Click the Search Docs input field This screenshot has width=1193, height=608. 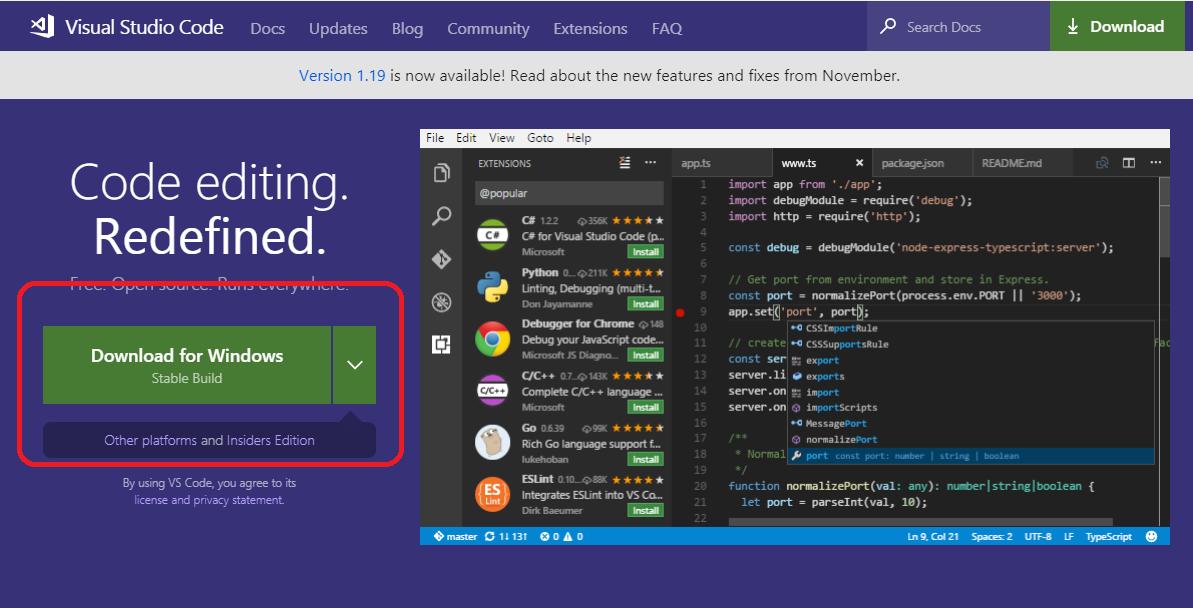tap(959, 27)
